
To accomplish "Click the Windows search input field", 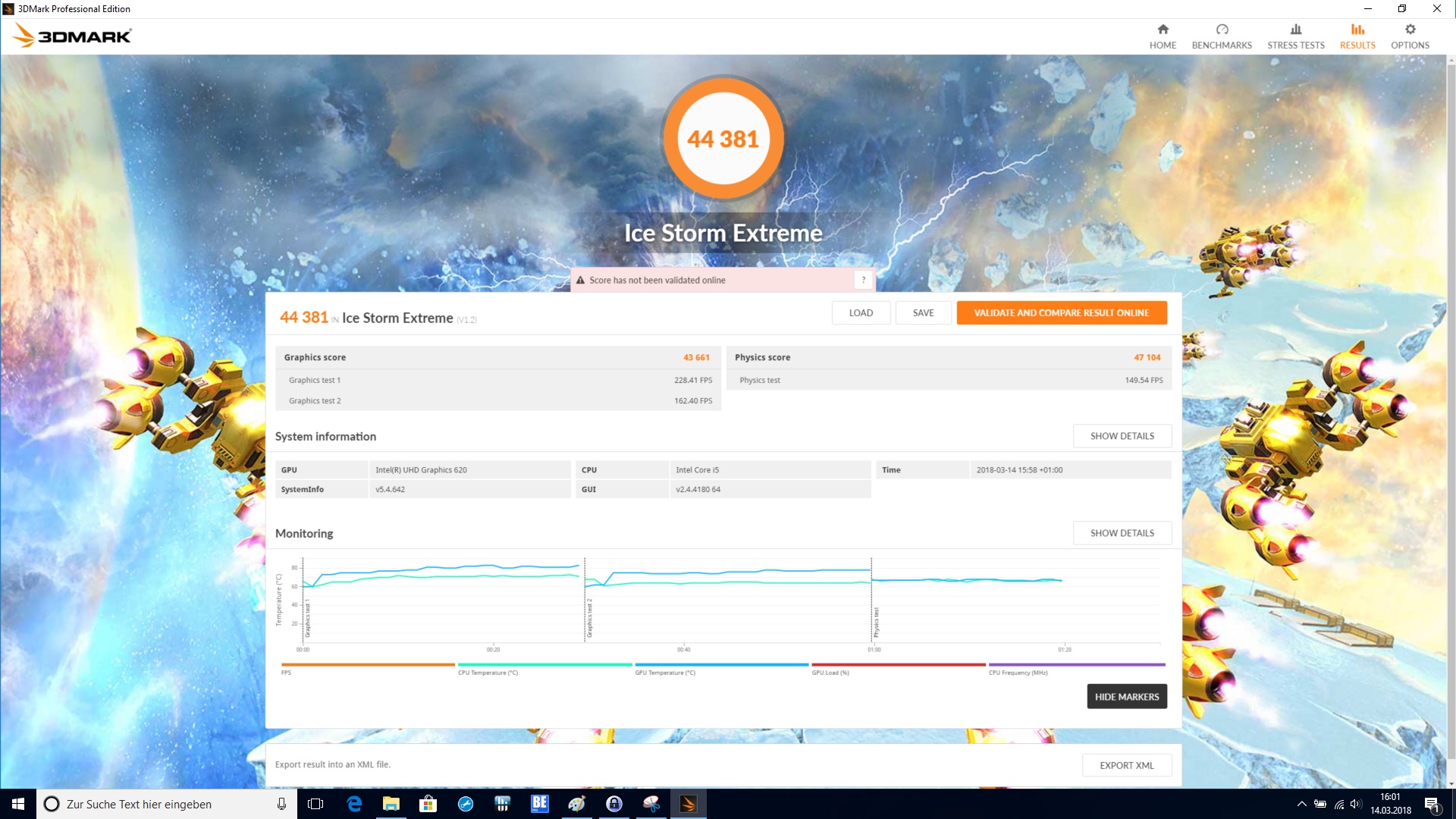I will point(159,804).
